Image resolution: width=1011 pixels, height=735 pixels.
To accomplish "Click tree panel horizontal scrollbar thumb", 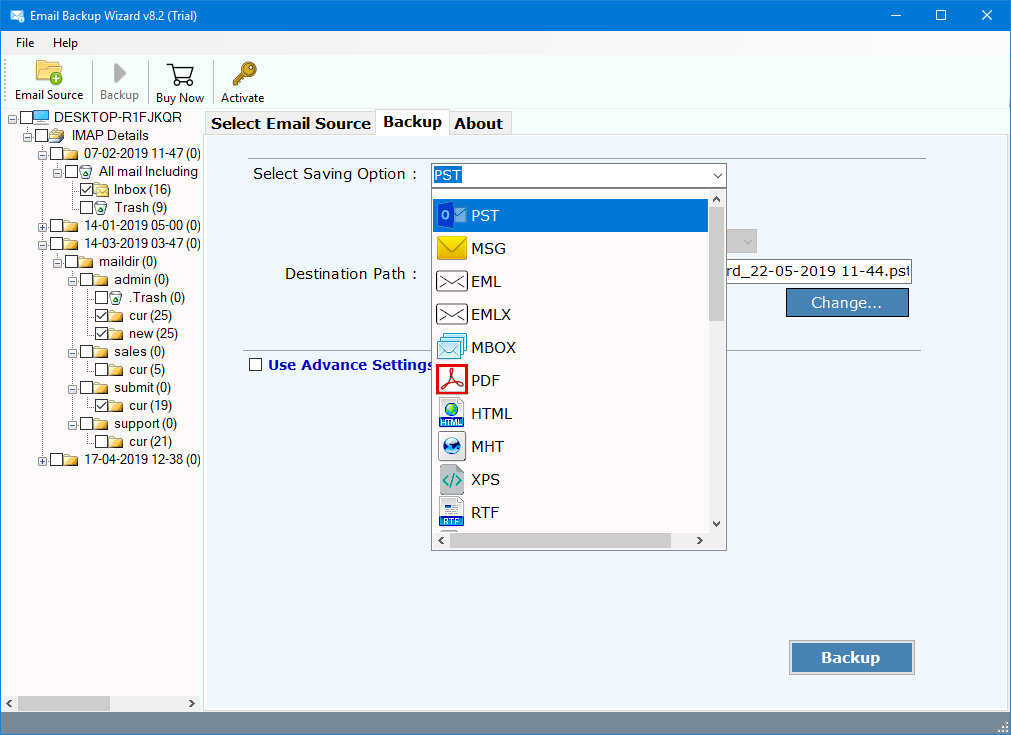I will [64, 703].
